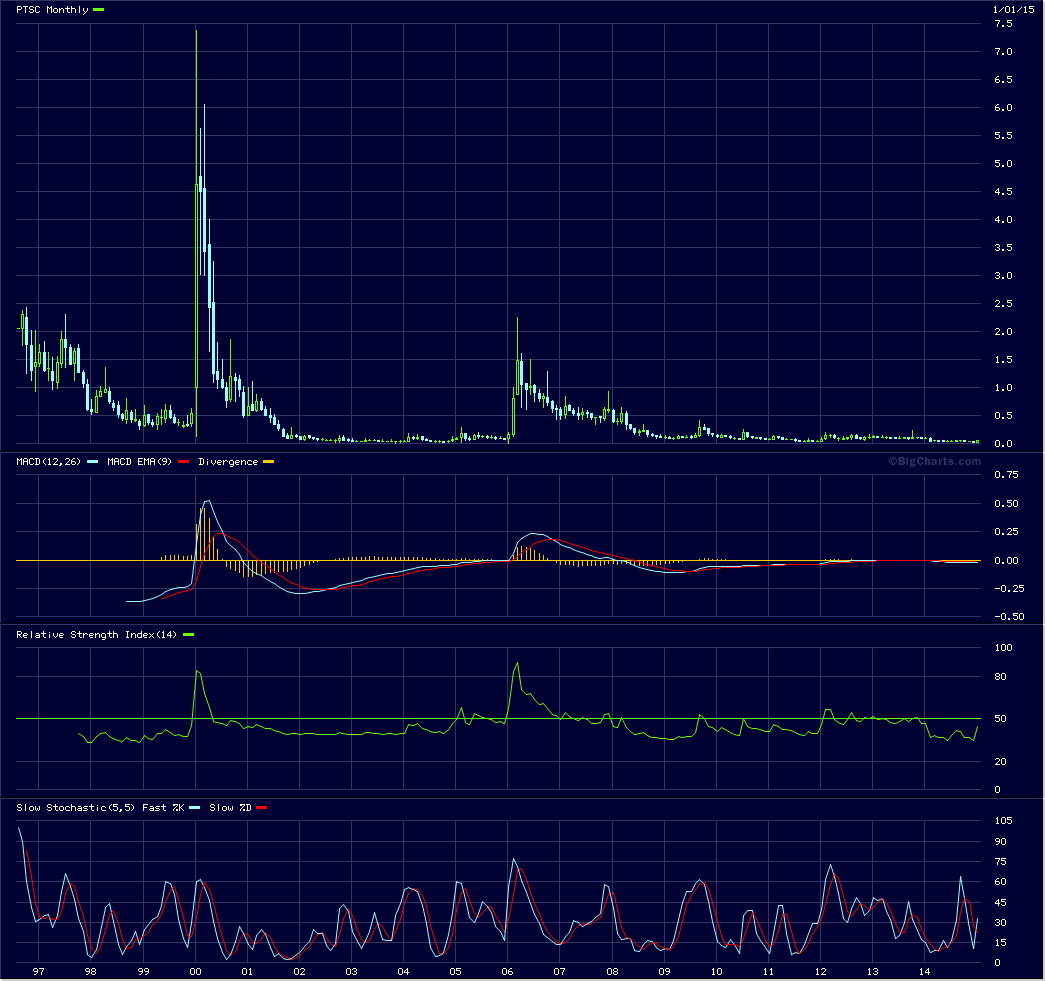Viewport: 1045px width, 981px height.
Task: Click the 2.5 price axis value
Action: coord(1003,303)
